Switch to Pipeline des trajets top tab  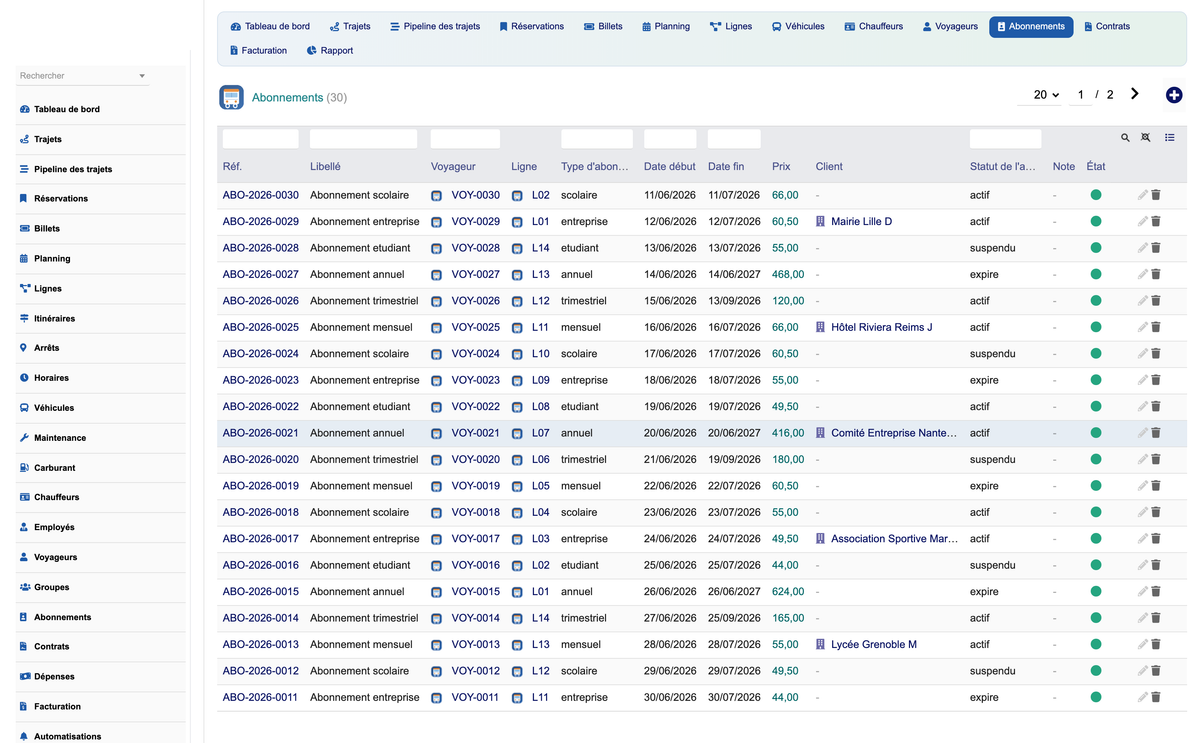(x=435, y=26)
